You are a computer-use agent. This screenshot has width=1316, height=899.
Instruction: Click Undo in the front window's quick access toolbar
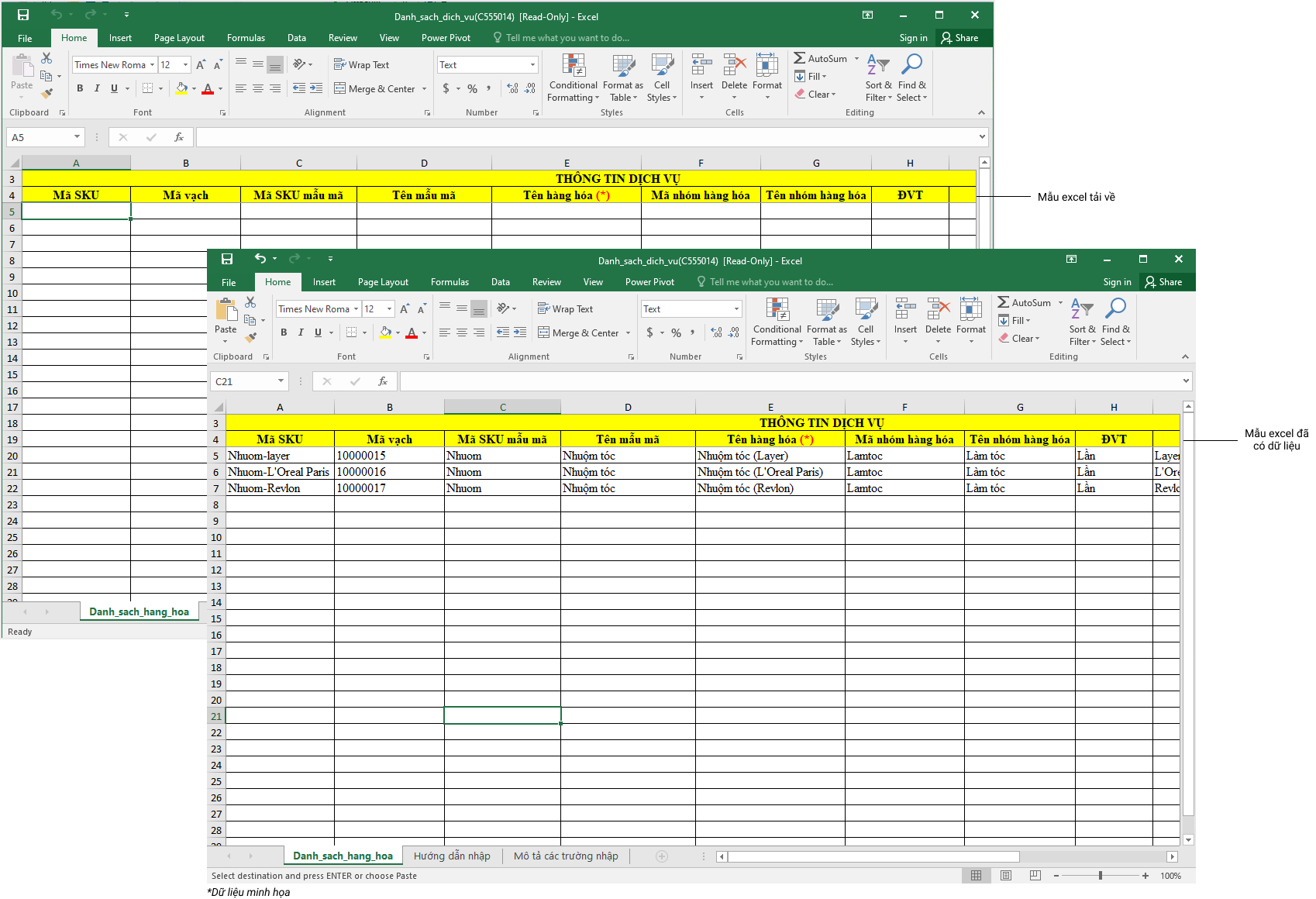[260, 259]
